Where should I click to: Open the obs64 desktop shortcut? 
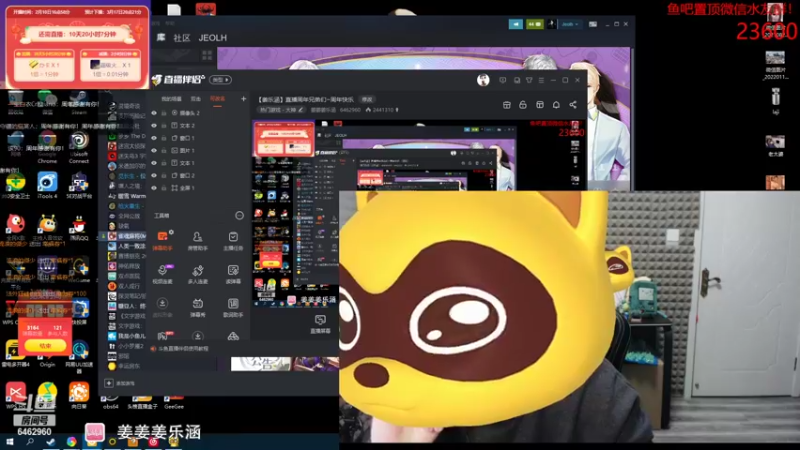pos(110,402)
